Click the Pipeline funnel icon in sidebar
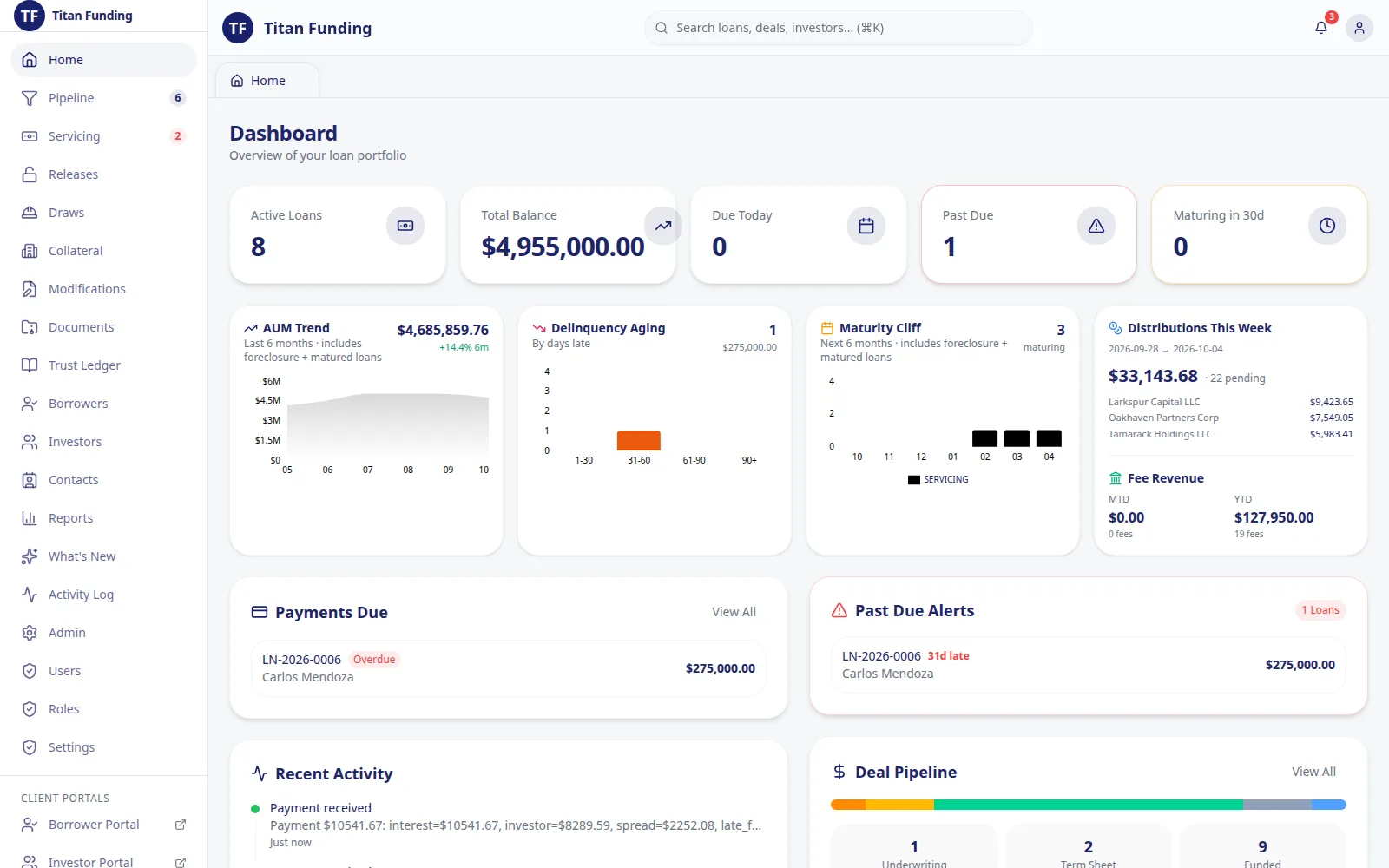 click(x=30, y=98)
